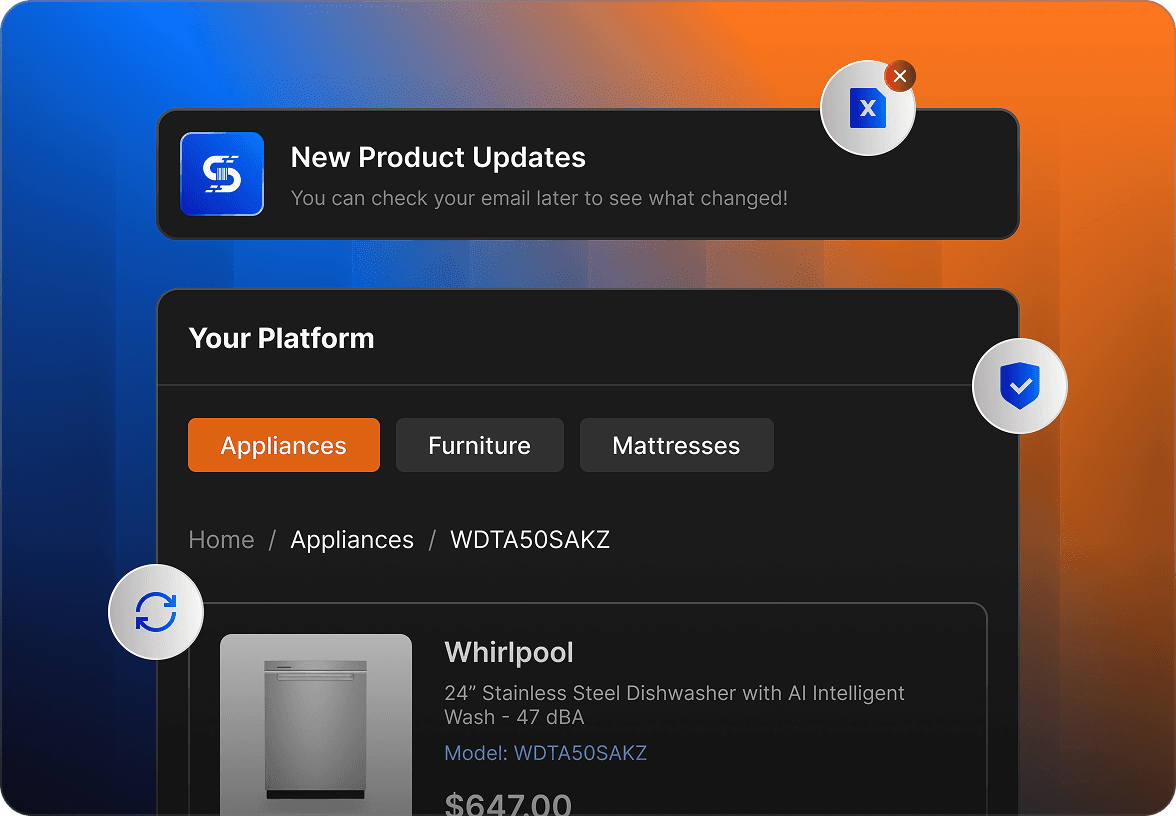Image resolution: width=1176 pixels, height=816 pixels.
Task: Open Appliances breadcrumb link
Action: 352,539
